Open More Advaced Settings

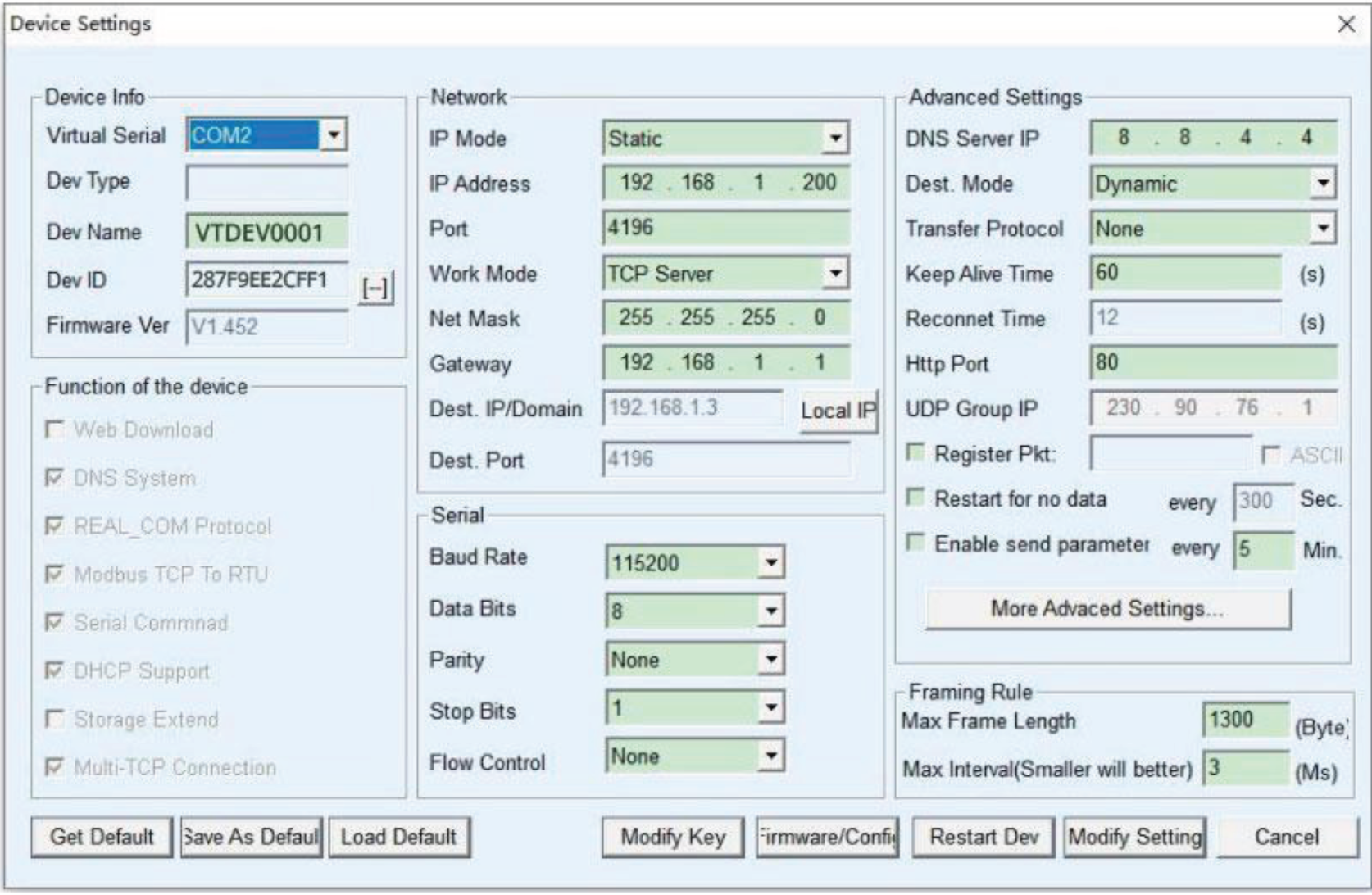click(1108, 608)
